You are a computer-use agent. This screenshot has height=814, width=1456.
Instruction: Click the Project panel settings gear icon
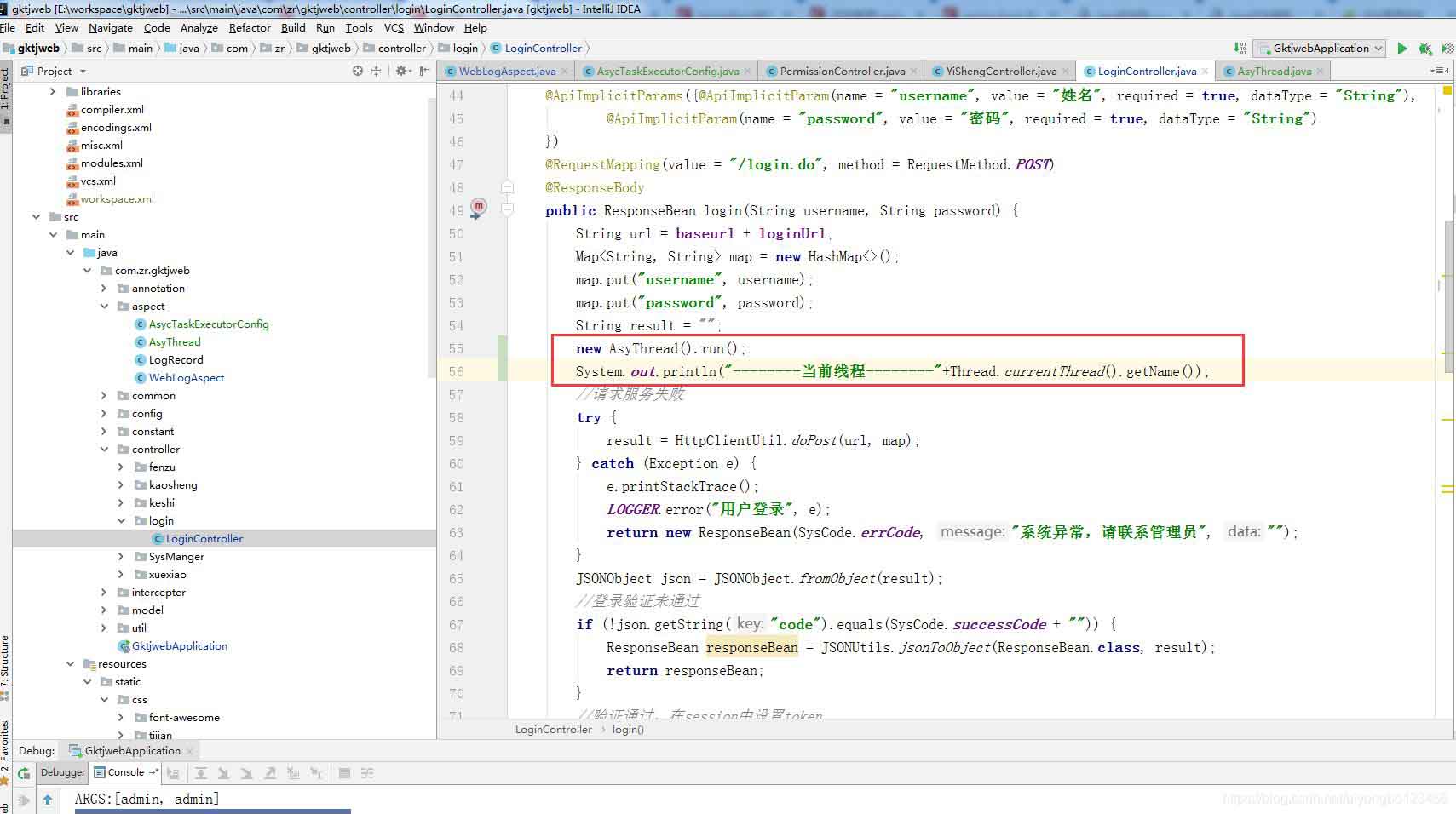click(401, 71)
